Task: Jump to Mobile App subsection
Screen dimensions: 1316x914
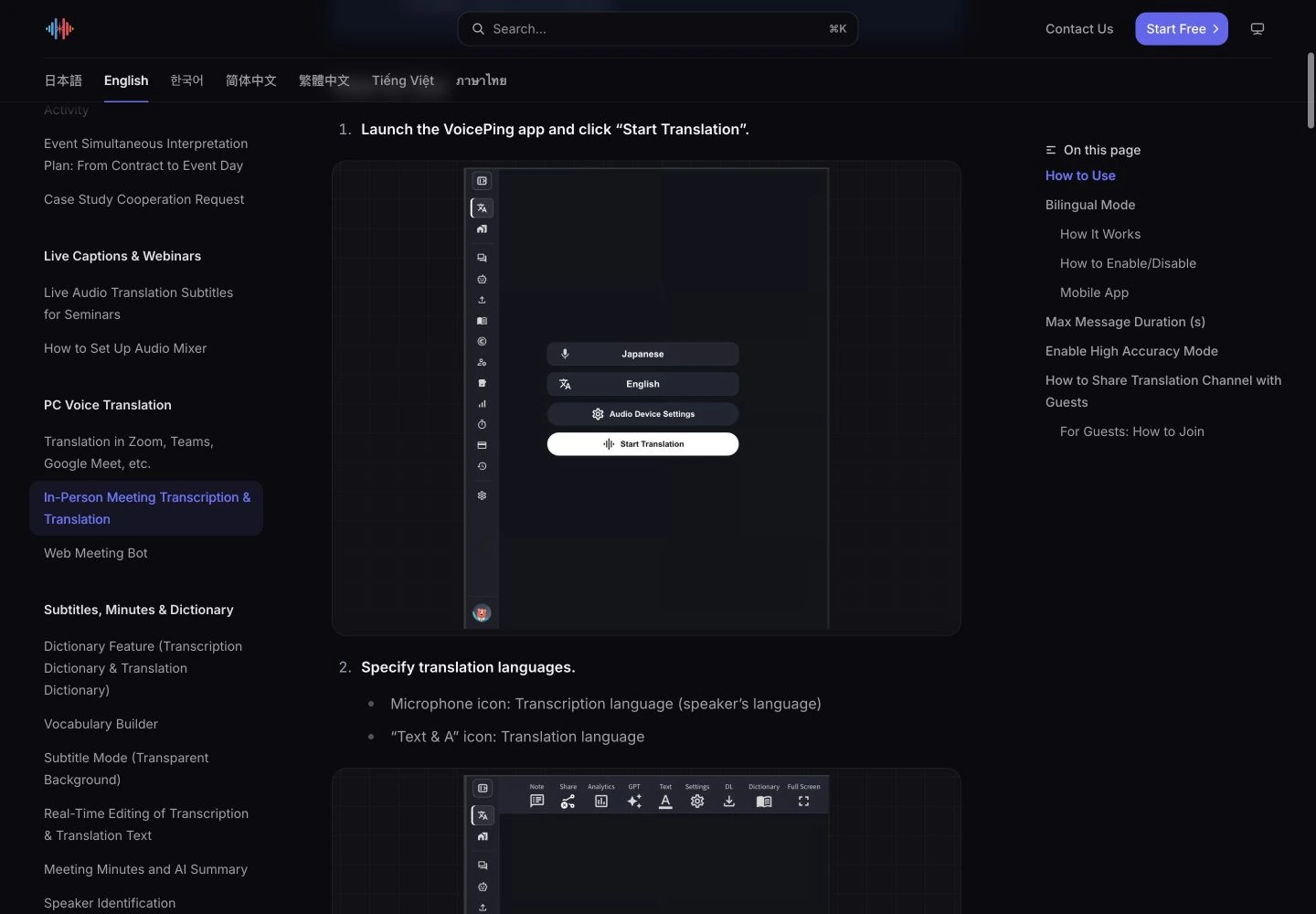Action: coord(1094,292)
